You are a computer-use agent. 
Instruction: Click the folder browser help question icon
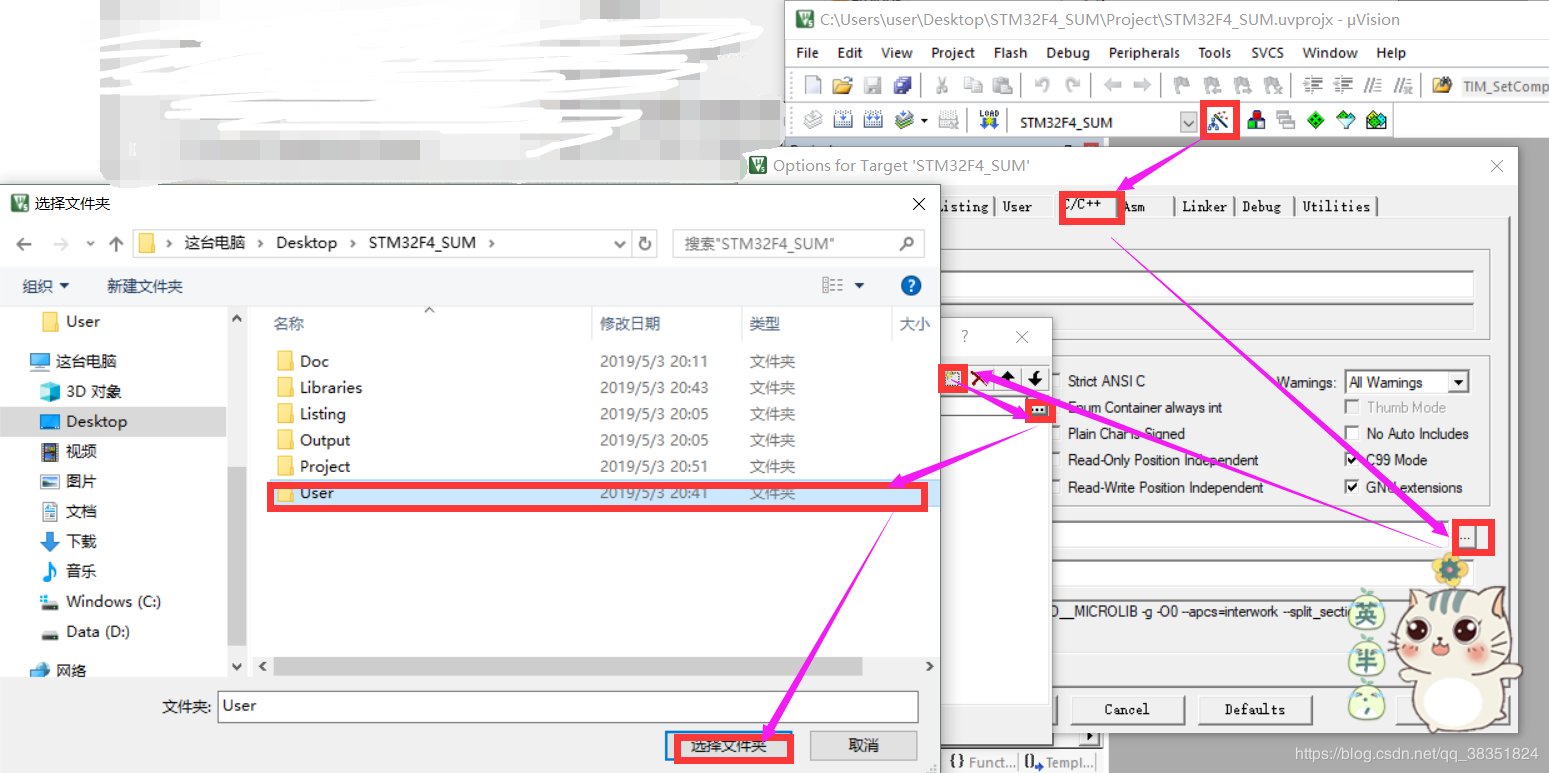pos(911,286)
